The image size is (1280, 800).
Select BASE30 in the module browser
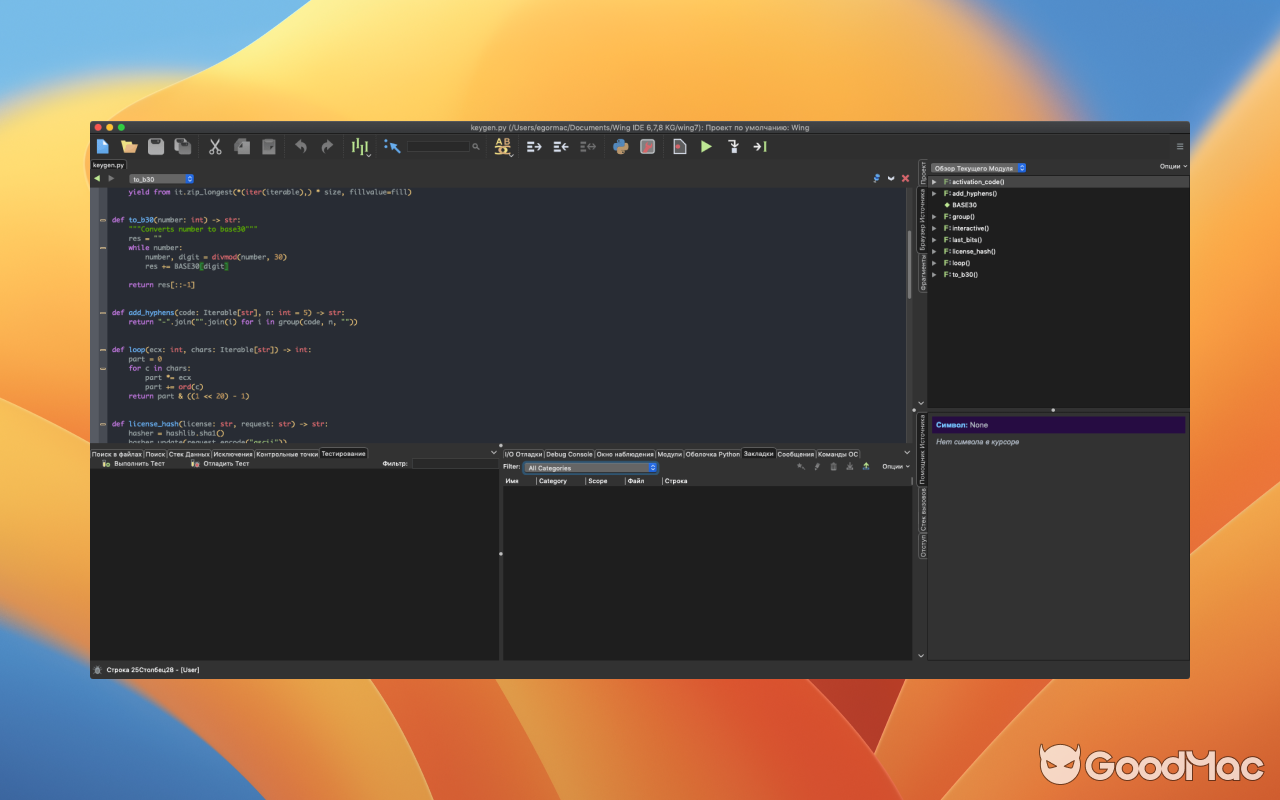pyautogui.click(x=965, y=205)
